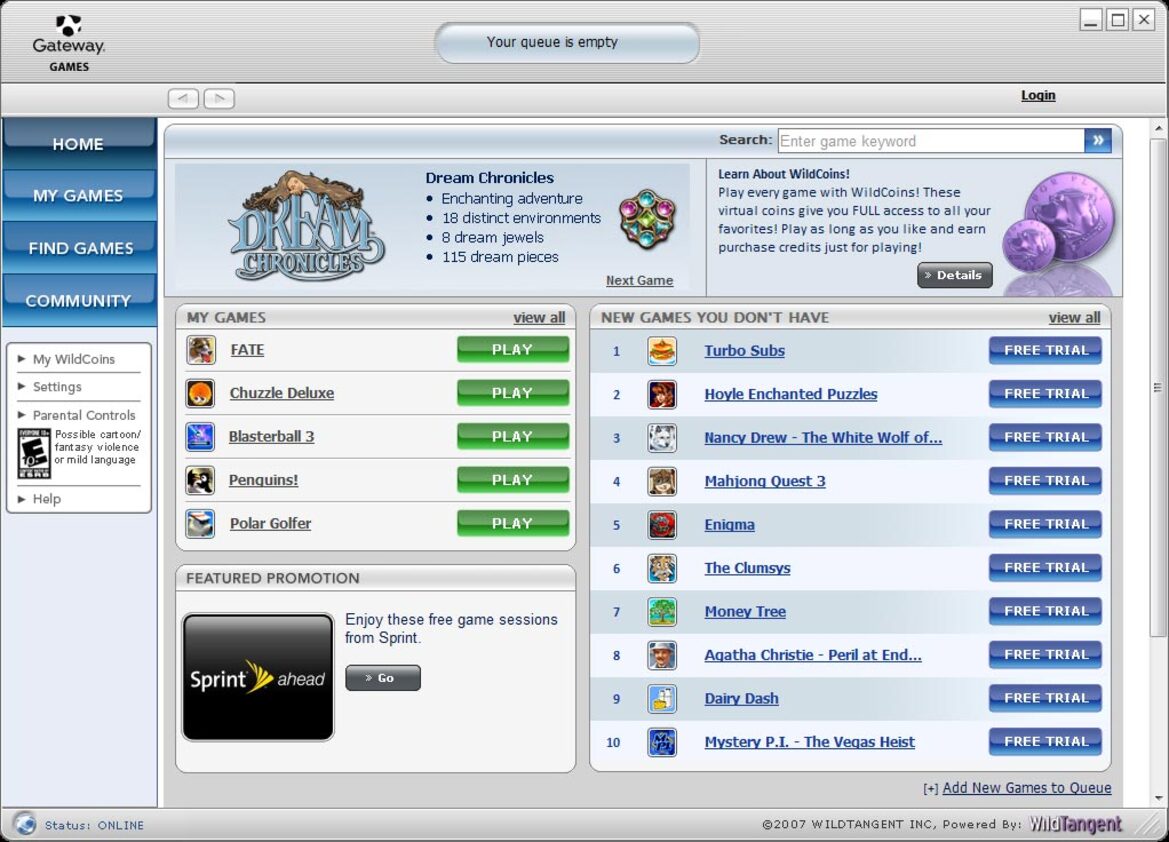Click the Hoyle Enchanted Puzzles icon
This screenshot has height=842, width=1169.
pos(662,394)
